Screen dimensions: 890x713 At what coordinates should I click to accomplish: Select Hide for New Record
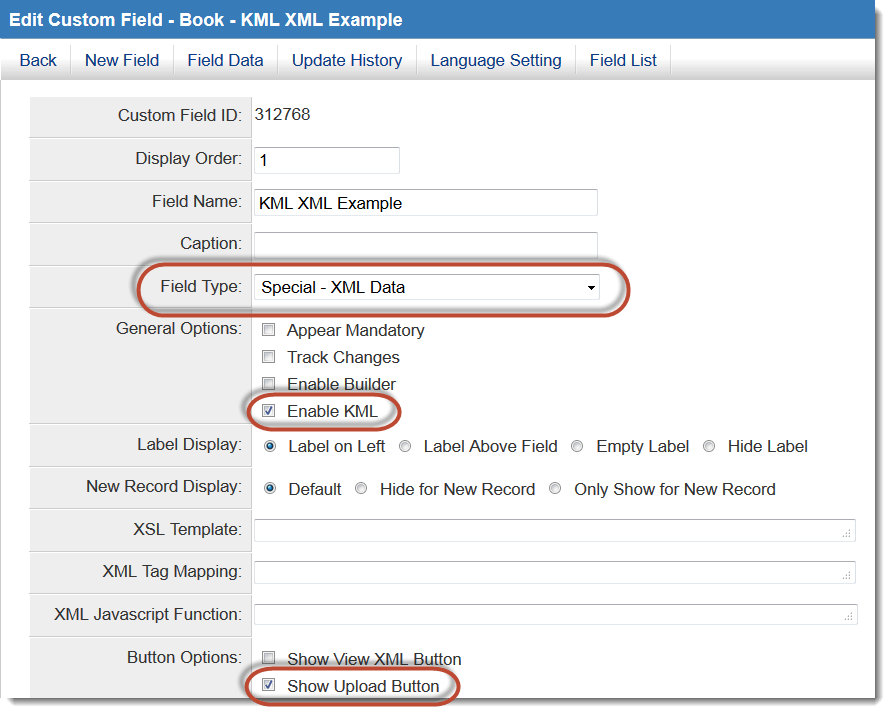(x=360, y=489)
